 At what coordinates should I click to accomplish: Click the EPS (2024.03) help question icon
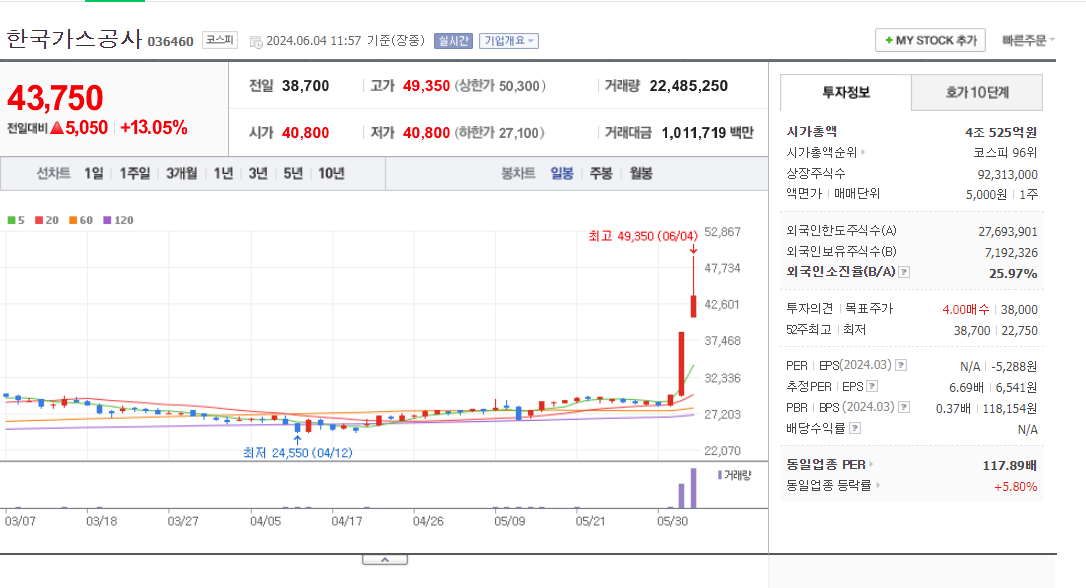(901, 365)
